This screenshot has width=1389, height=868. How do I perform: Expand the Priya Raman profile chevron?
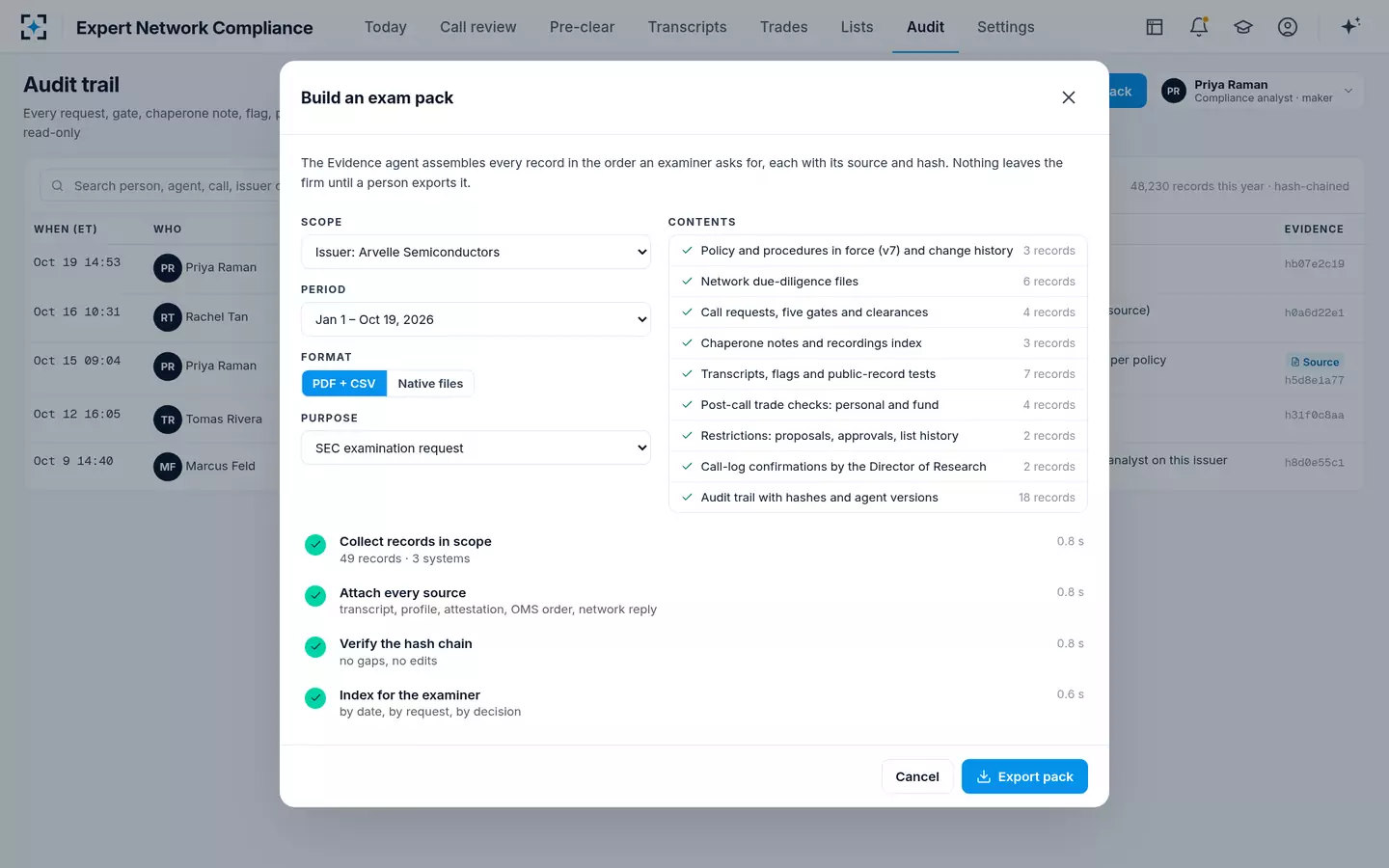[x=1348, y=92]
